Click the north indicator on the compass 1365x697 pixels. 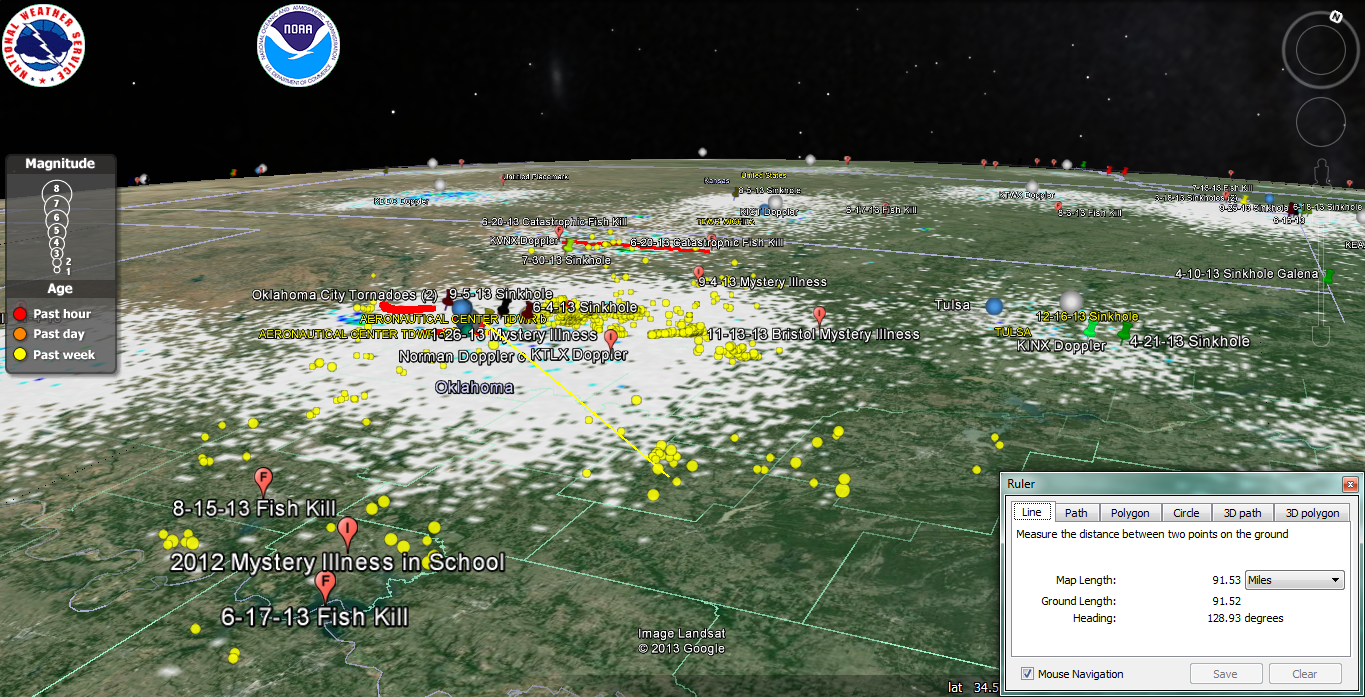pyautogui.click(x=1336, y=17)
